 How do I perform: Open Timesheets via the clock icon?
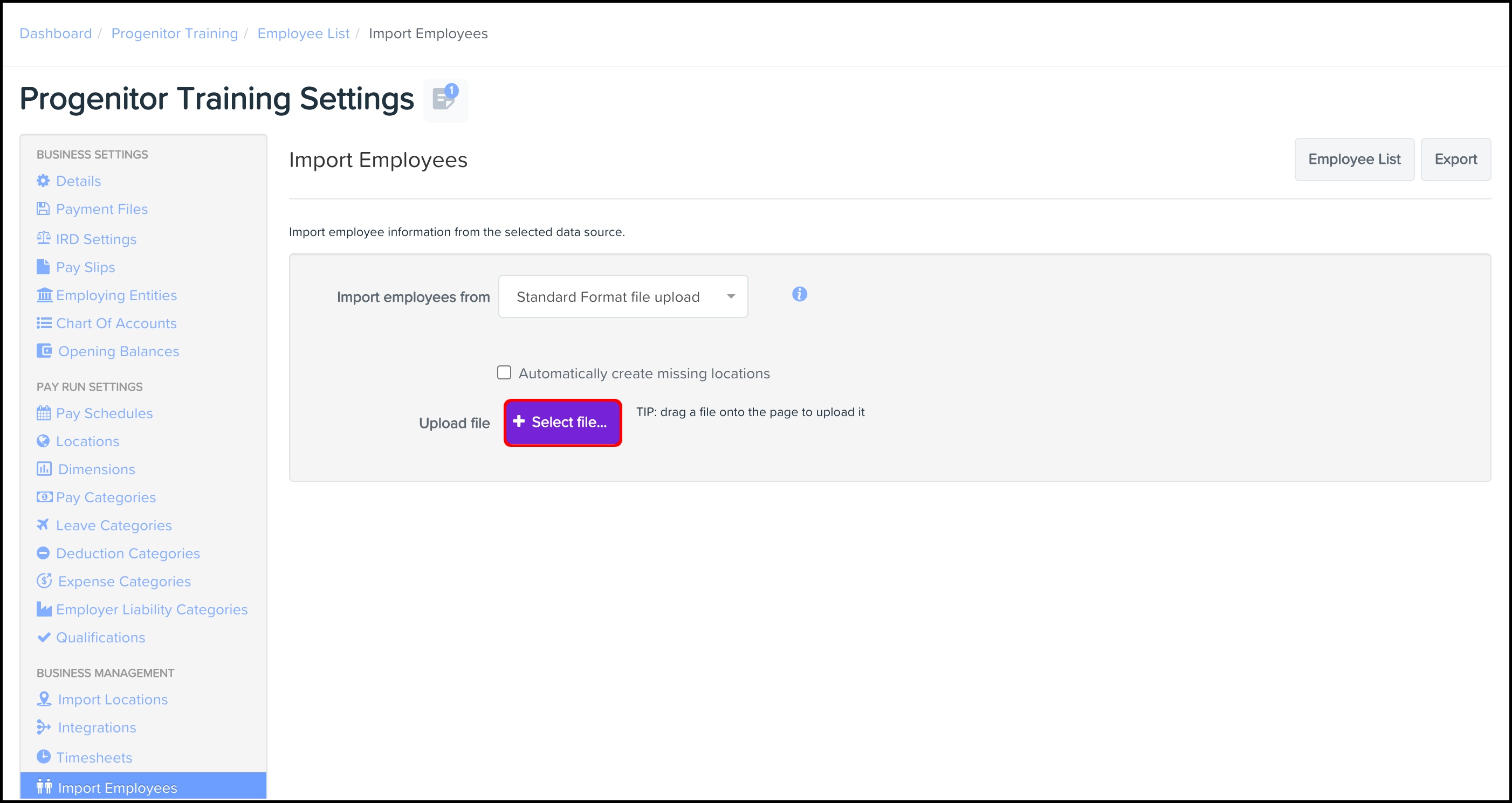(x=44, y=757)
